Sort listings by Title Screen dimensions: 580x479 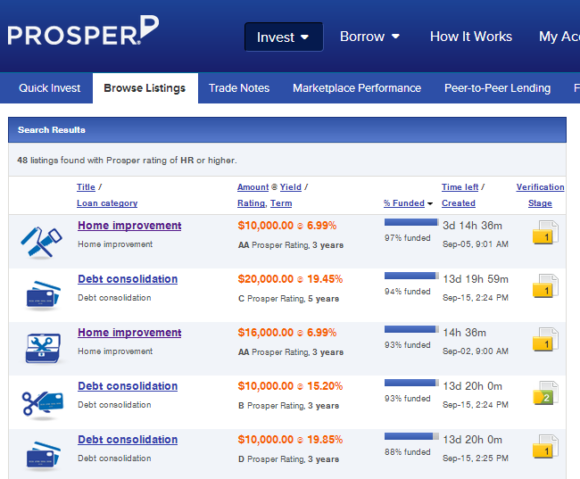point(86,187)
